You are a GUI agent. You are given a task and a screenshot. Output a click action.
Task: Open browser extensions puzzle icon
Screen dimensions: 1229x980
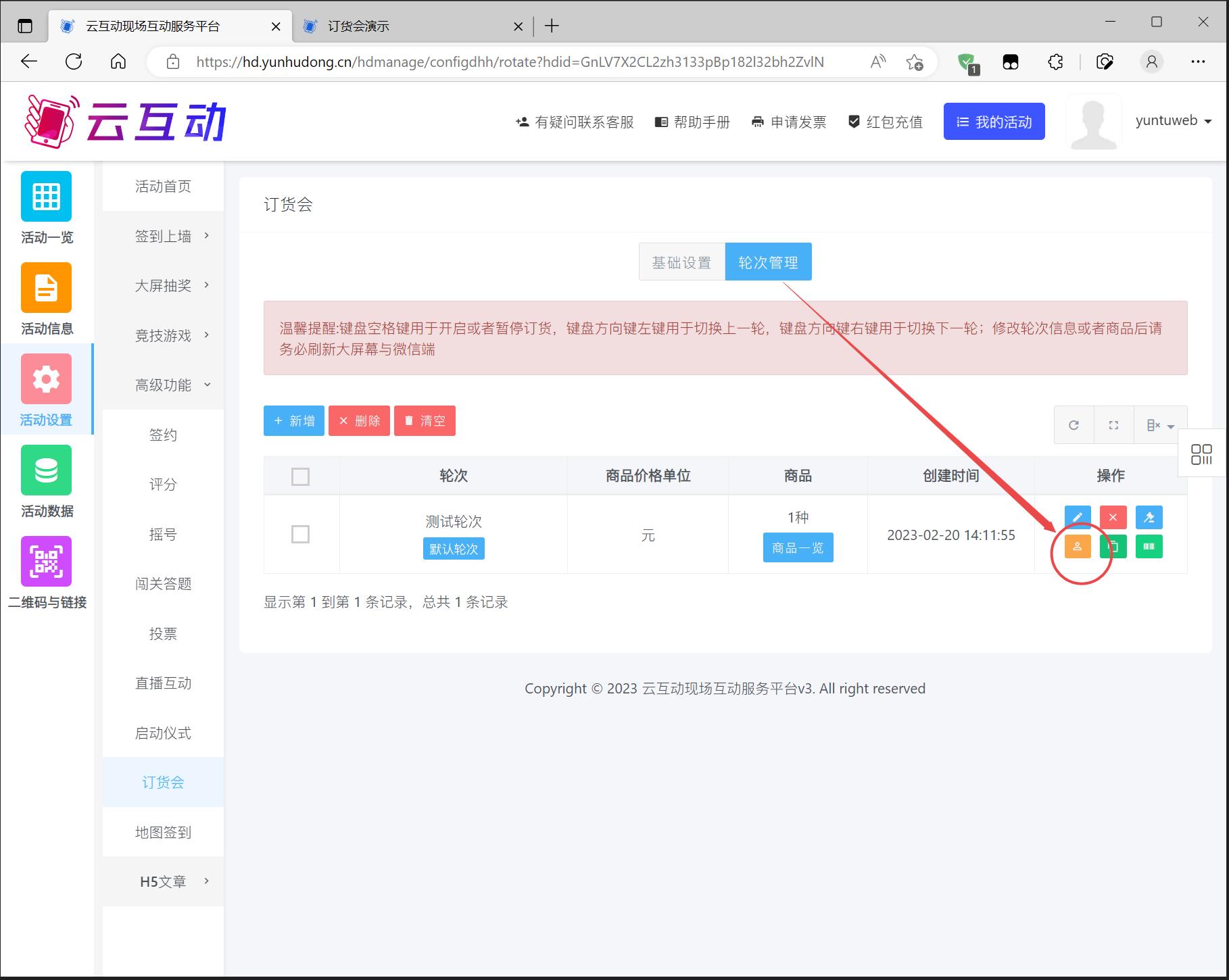point(1055,62)
